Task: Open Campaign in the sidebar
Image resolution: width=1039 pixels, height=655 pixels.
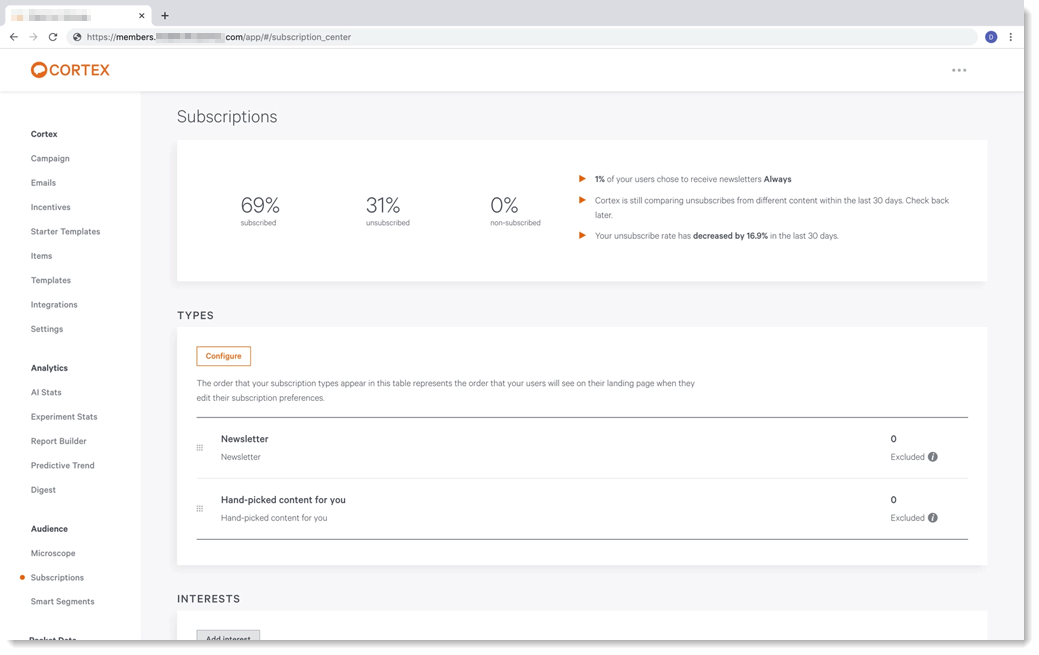Action: pyautogui.click(x=50, y=158)
